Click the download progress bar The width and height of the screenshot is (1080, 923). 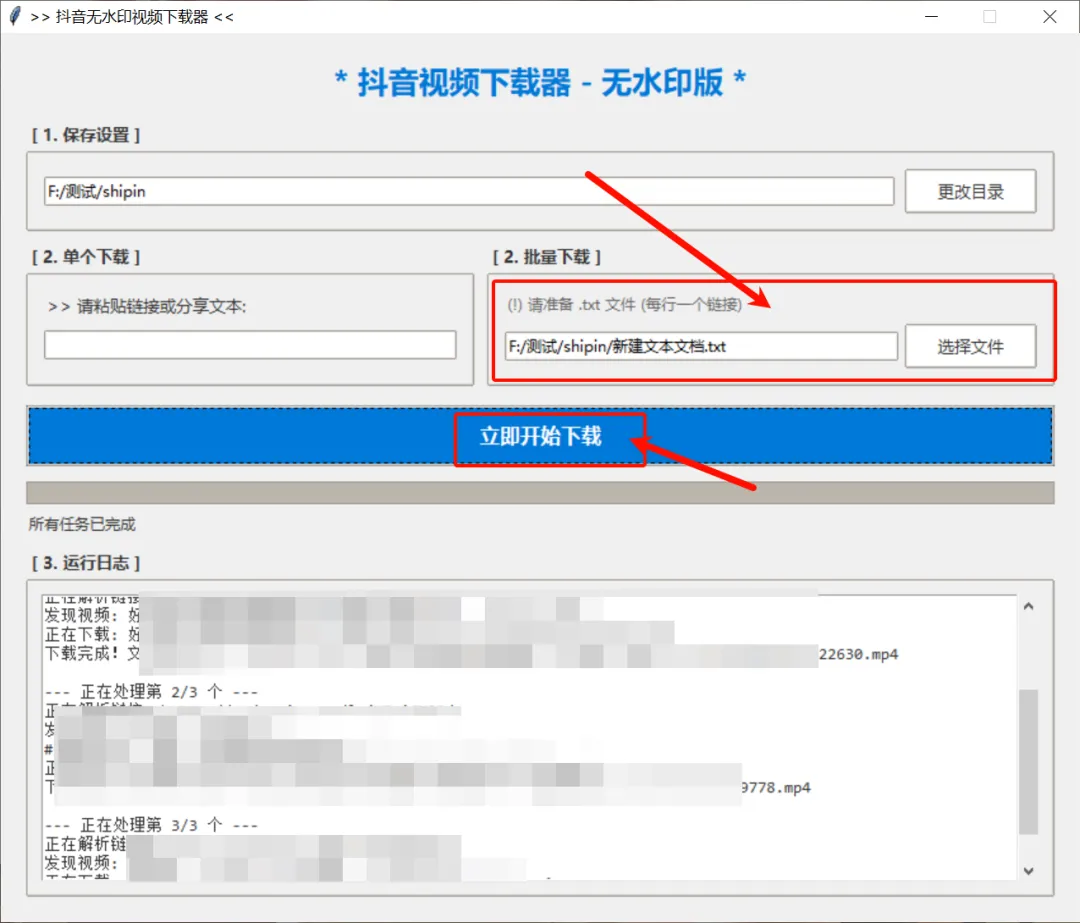(540, 492)
